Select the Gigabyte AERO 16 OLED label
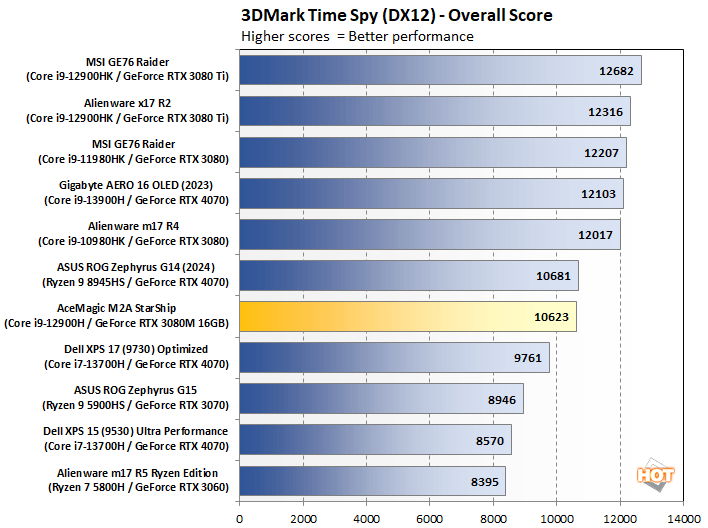708x528 pixels. click(x=136, y=192)
